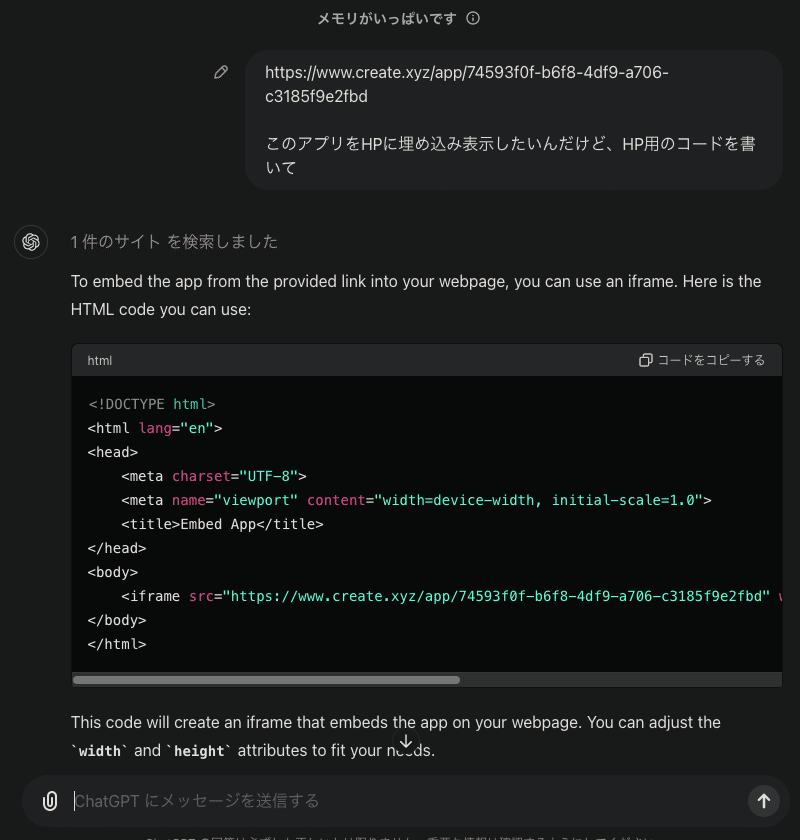Screen dimensions: 800x840
Task: Click the closing '</head>' tag line
Action: 117,548
